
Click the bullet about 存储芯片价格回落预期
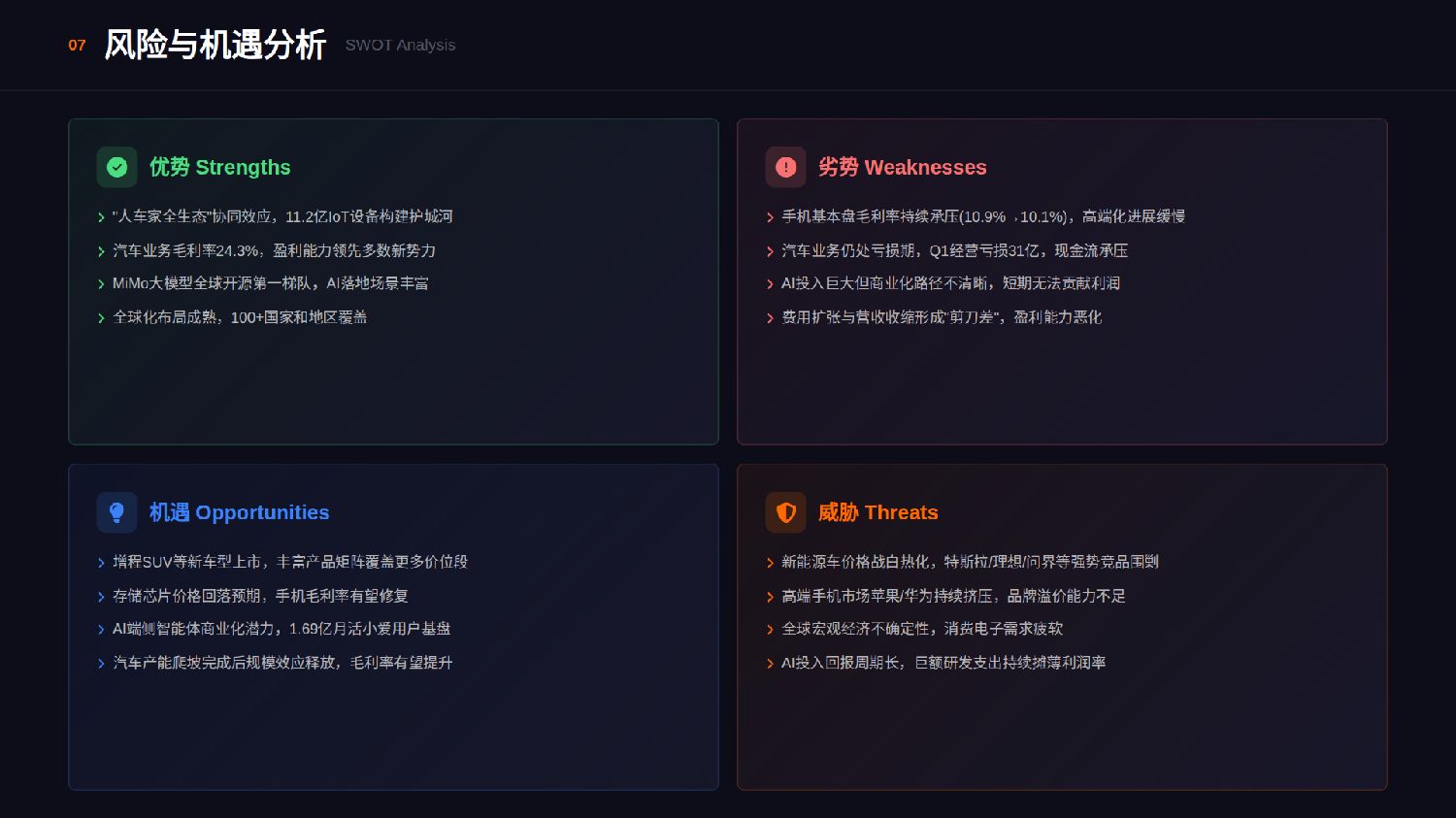pos(260,596)
